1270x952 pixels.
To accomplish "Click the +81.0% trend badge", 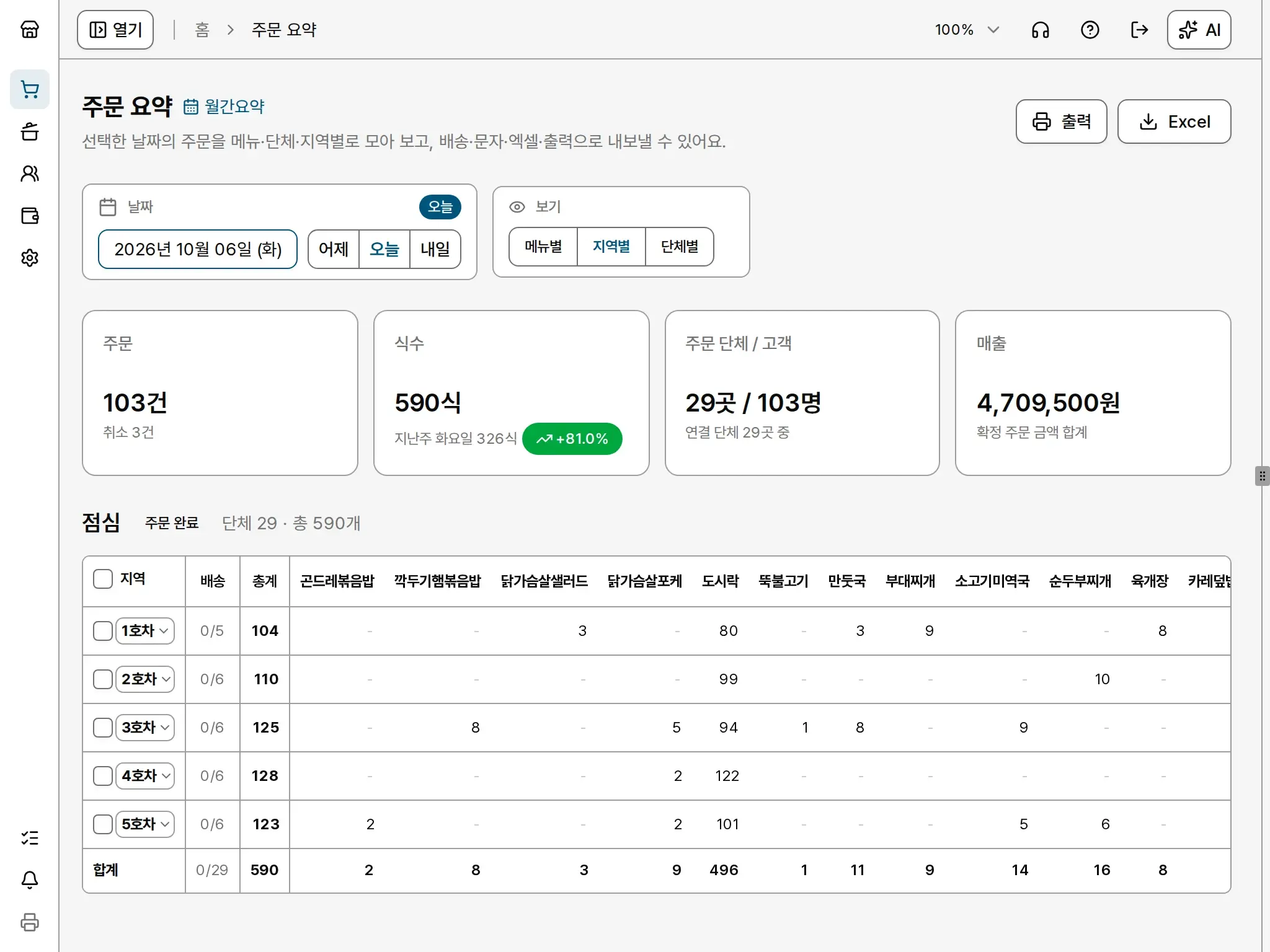I will [572, 439].
